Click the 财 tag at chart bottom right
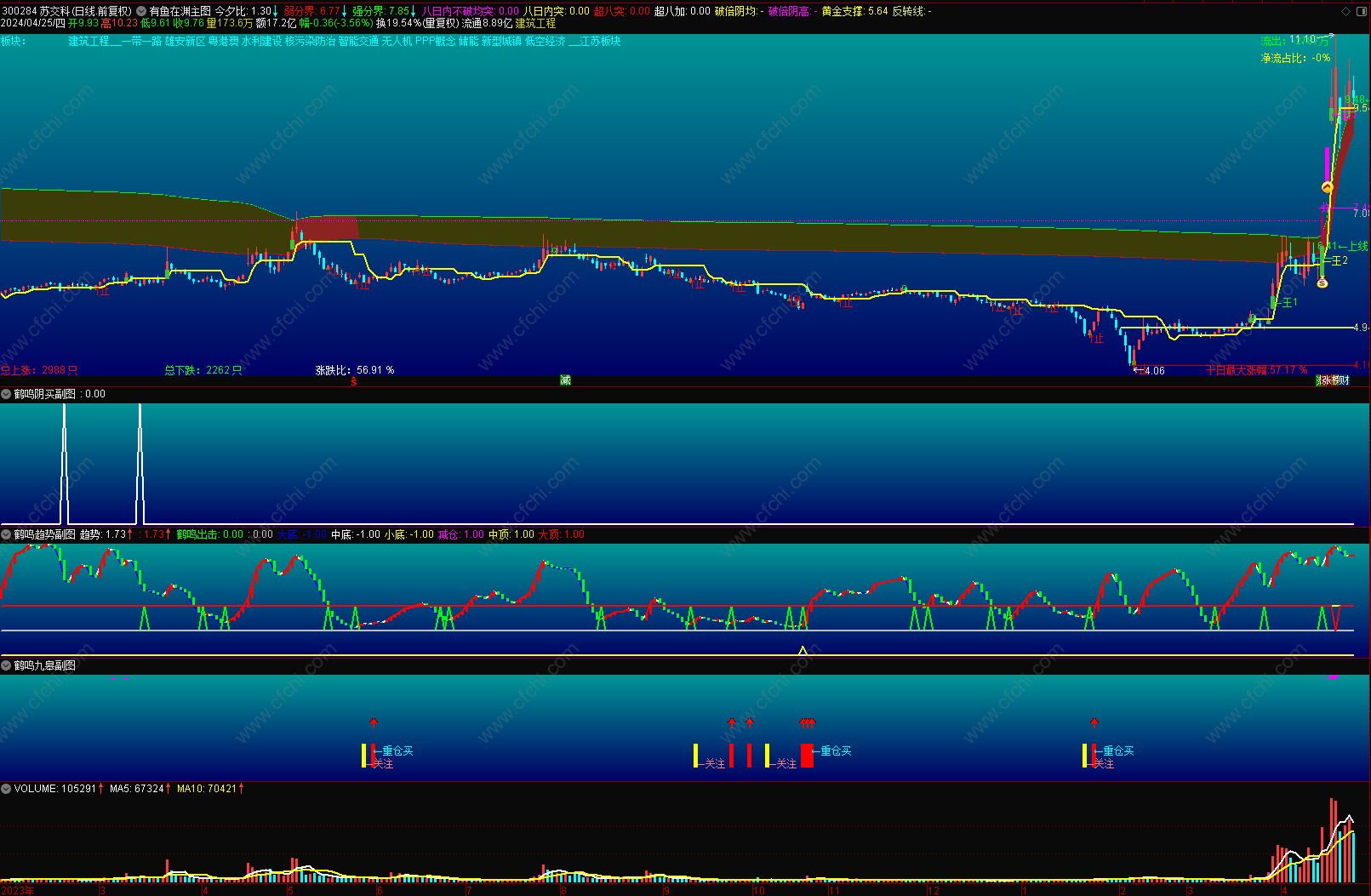 coord(1344,380)
